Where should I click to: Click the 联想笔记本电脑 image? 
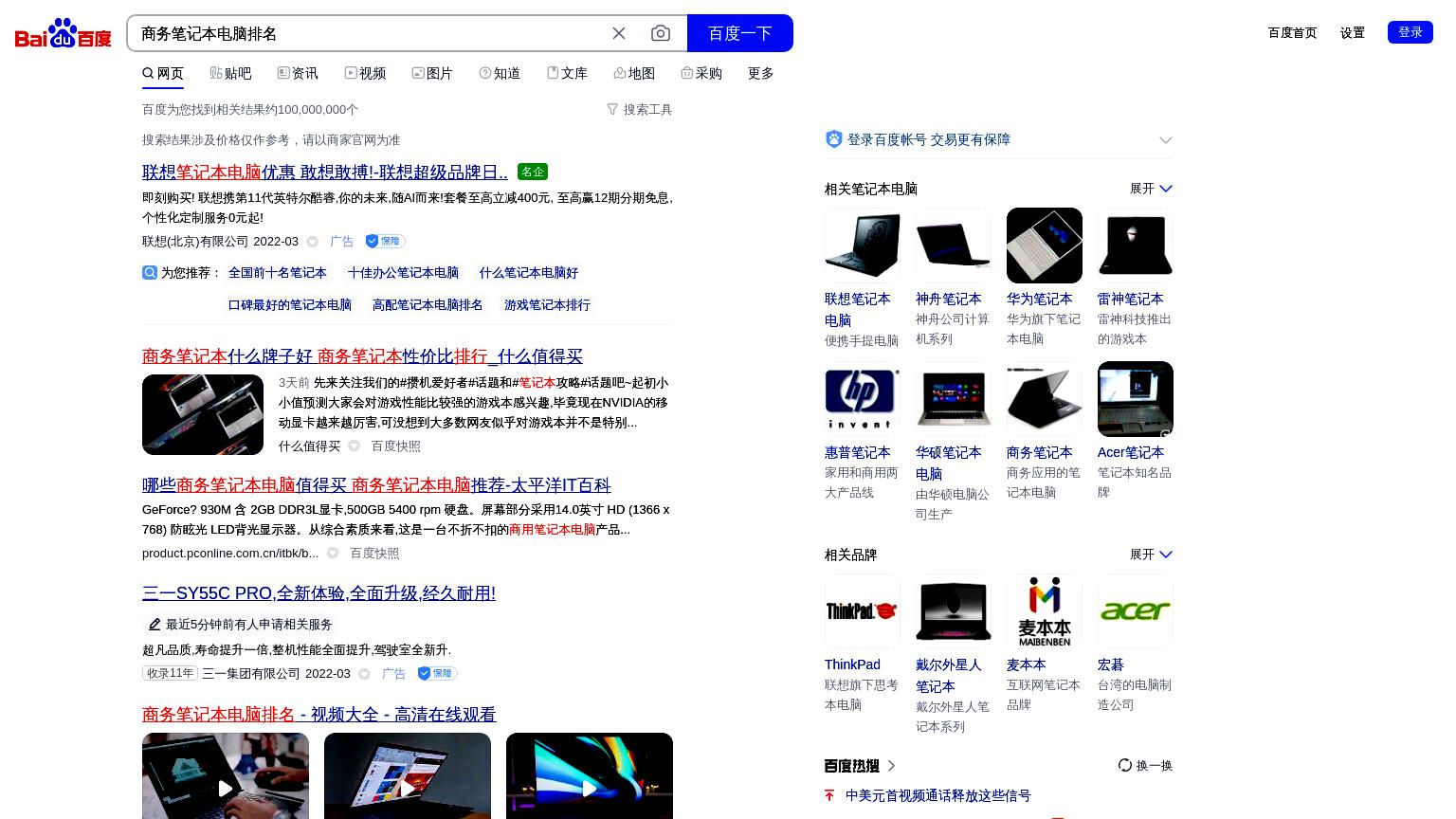(863, 246)
